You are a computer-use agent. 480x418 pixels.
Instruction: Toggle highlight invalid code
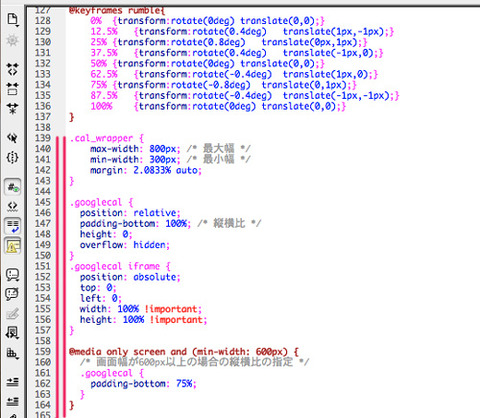pos(13,206)
